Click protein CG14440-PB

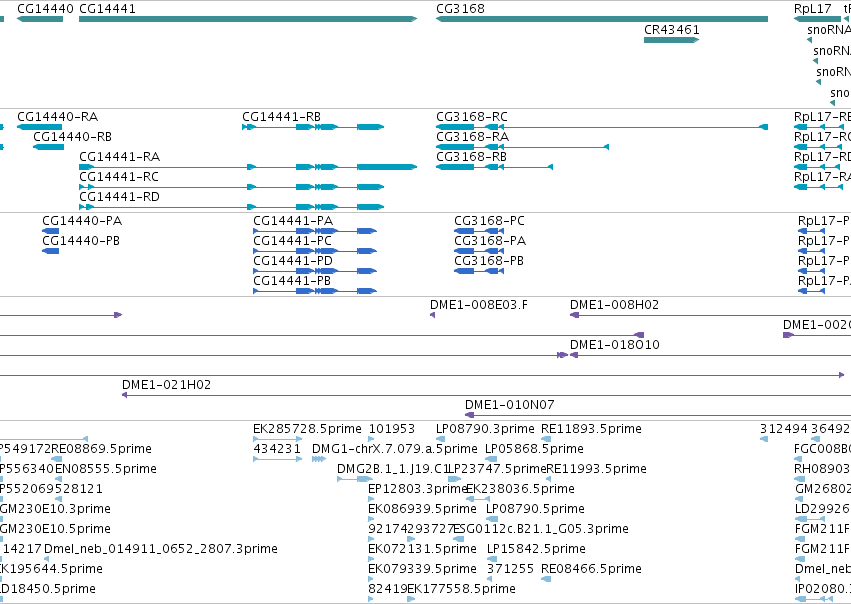pos(81,241)
